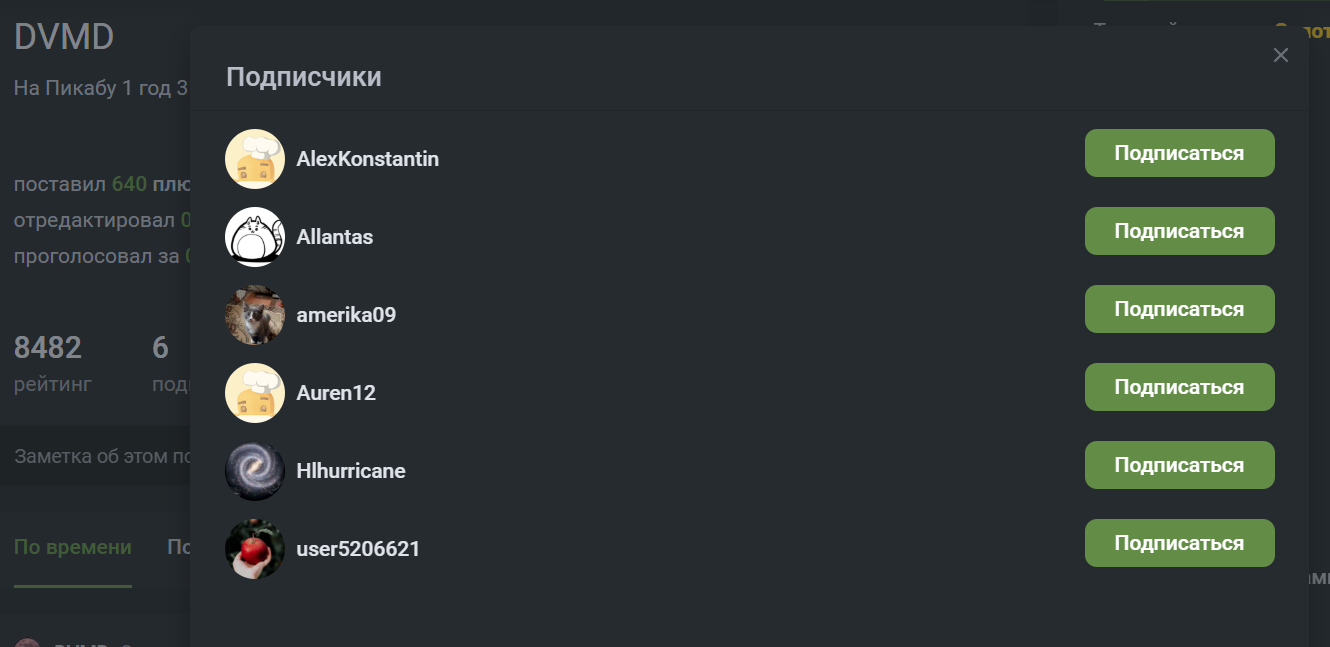This screenshot has height=647, width=1330.
Task: Subscribe to amerika09
Action: point(1179,309)
